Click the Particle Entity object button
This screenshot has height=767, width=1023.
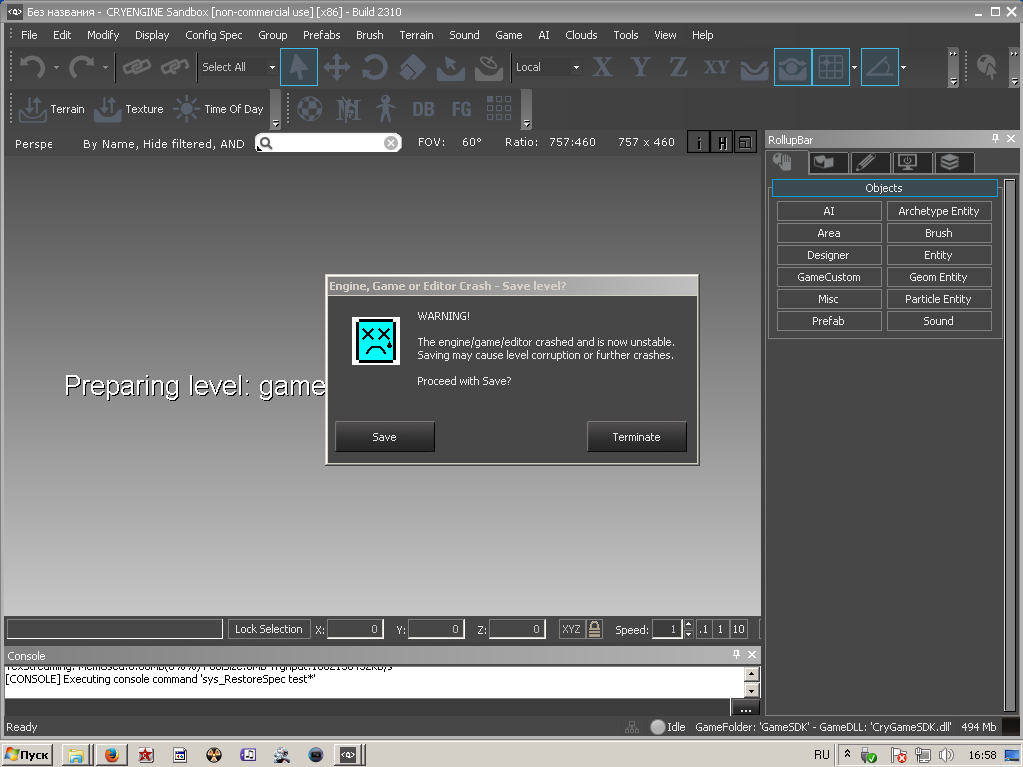coord(939,299)
